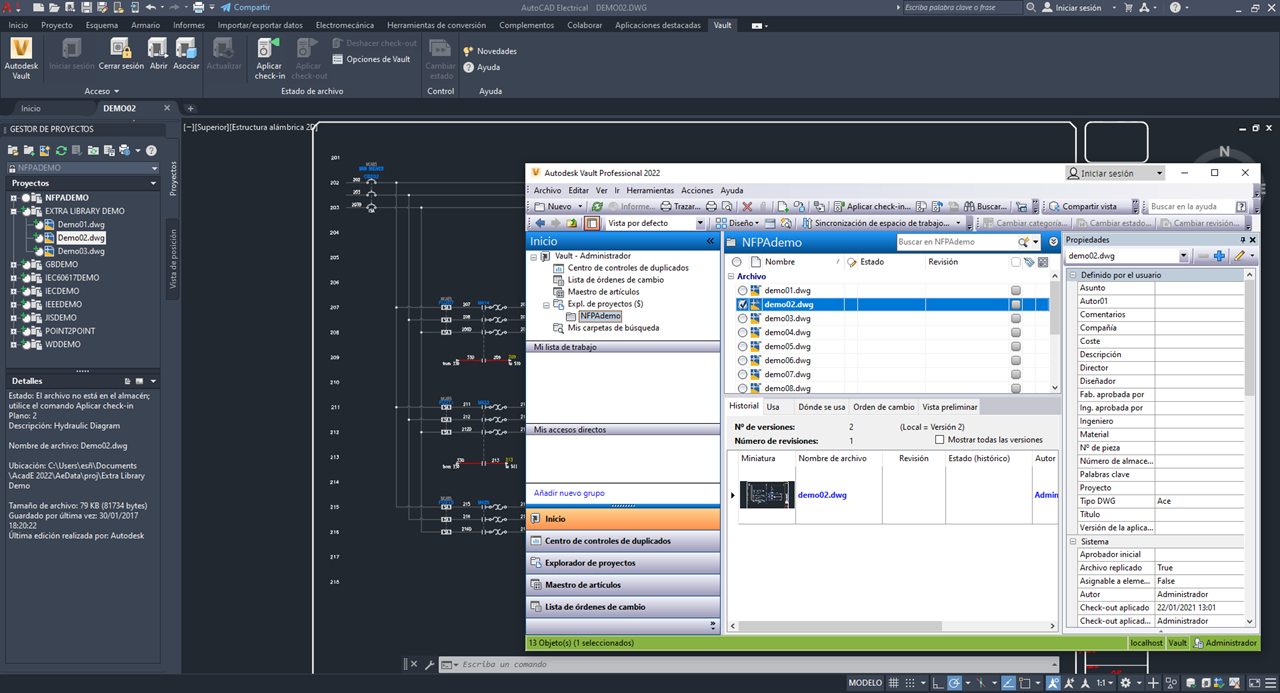Uncheck the demo02.dwg checkbox
1280x693 pixels.
(x=742, y=304)
